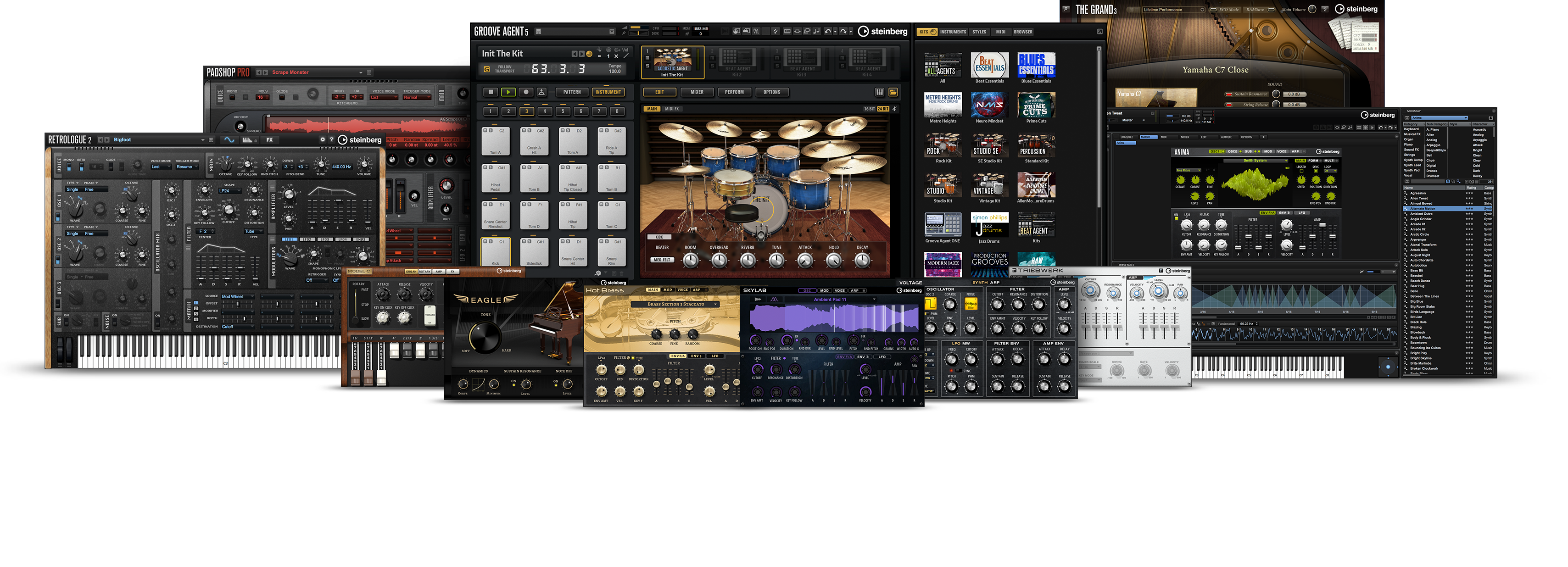Click the record button in Groove Agent
The width and height of the screenshot is (1568, 567).
[526, 92]
